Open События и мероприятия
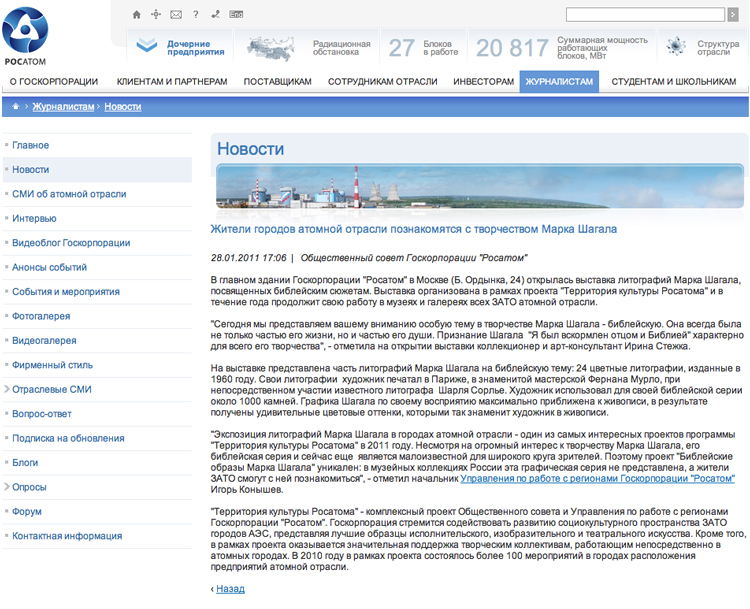The image size is (750, 609). pyautogui.click(x=66, y=291)
